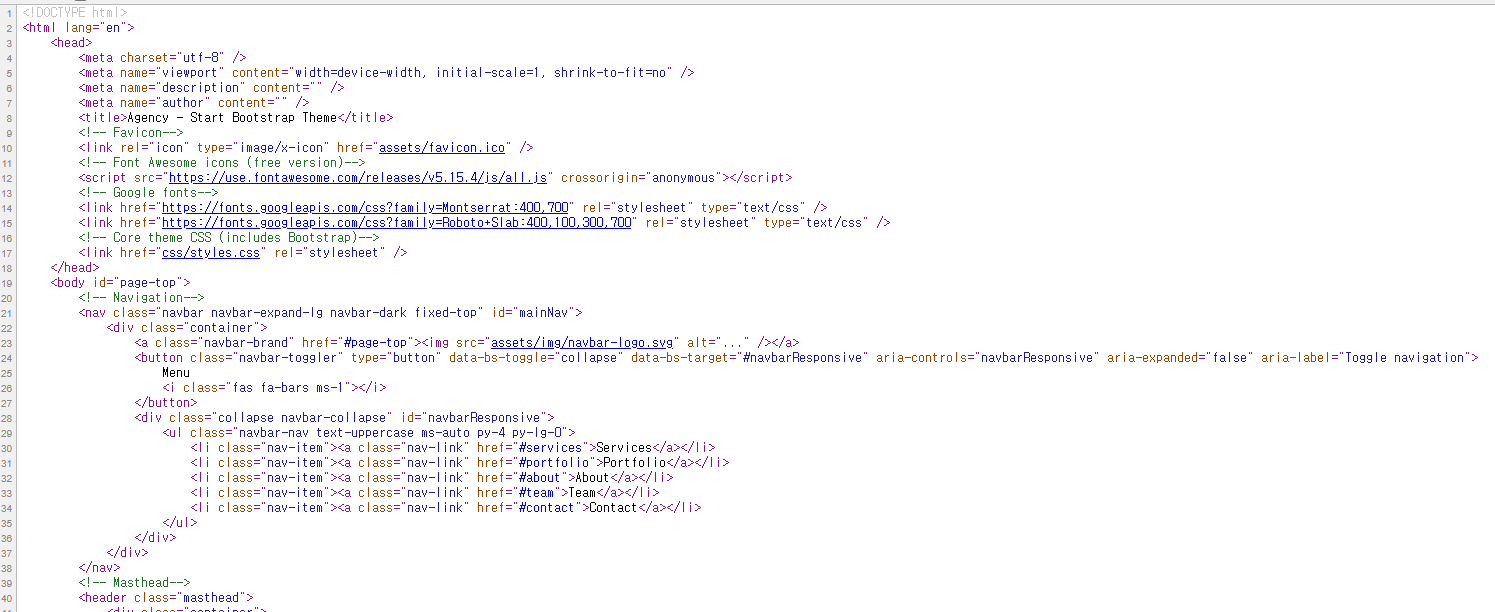Click line number 40 in the gutter
This screenshot has height=612, width=1495.
8,598
